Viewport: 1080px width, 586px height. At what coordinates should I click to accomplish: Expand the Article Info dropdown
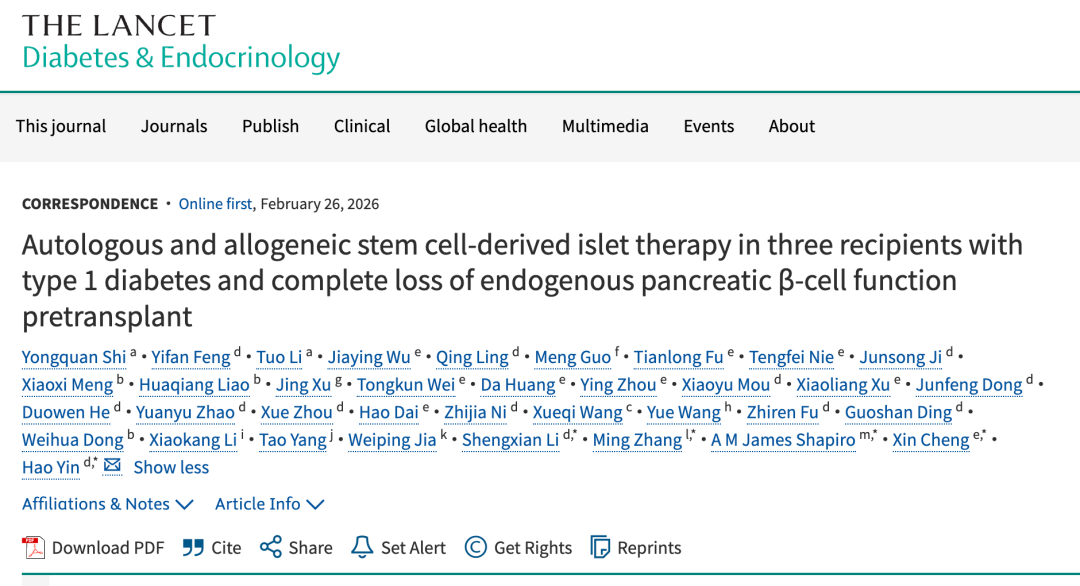(269, 504)
